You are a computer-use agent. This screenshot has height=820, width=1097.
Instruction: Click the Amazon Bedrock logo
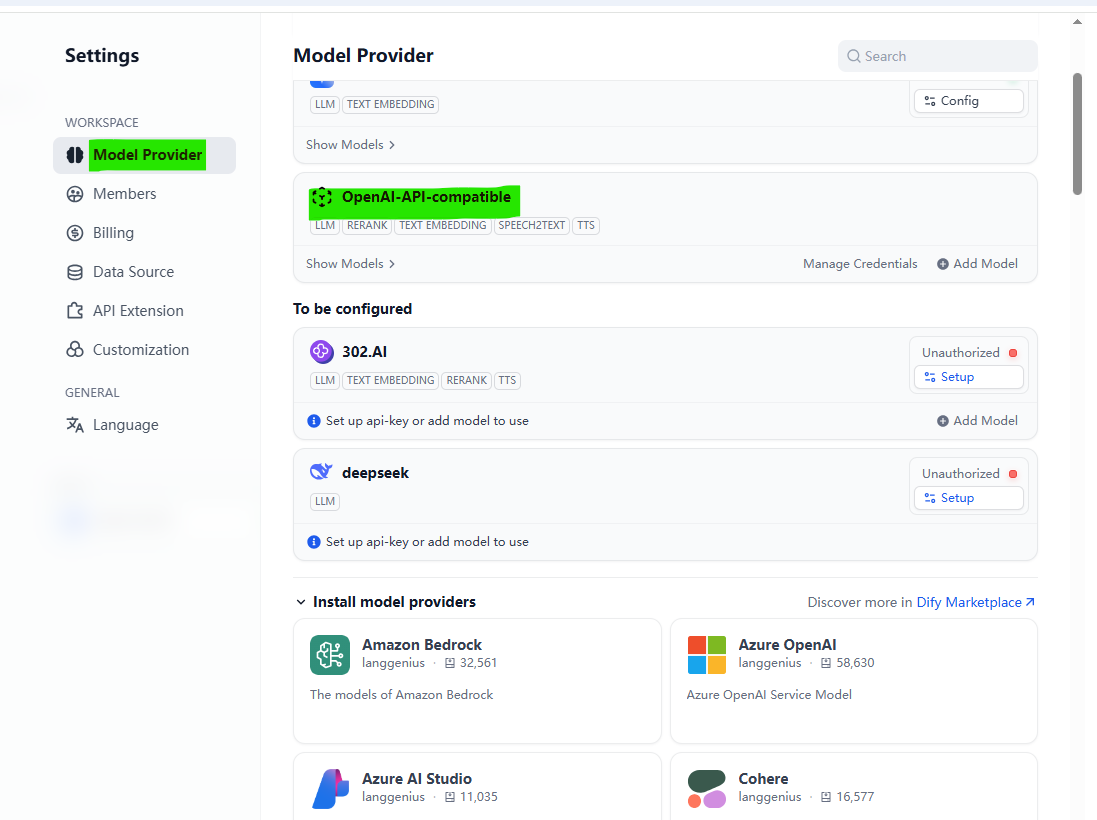pyautogui.click(x=330, y=655)
